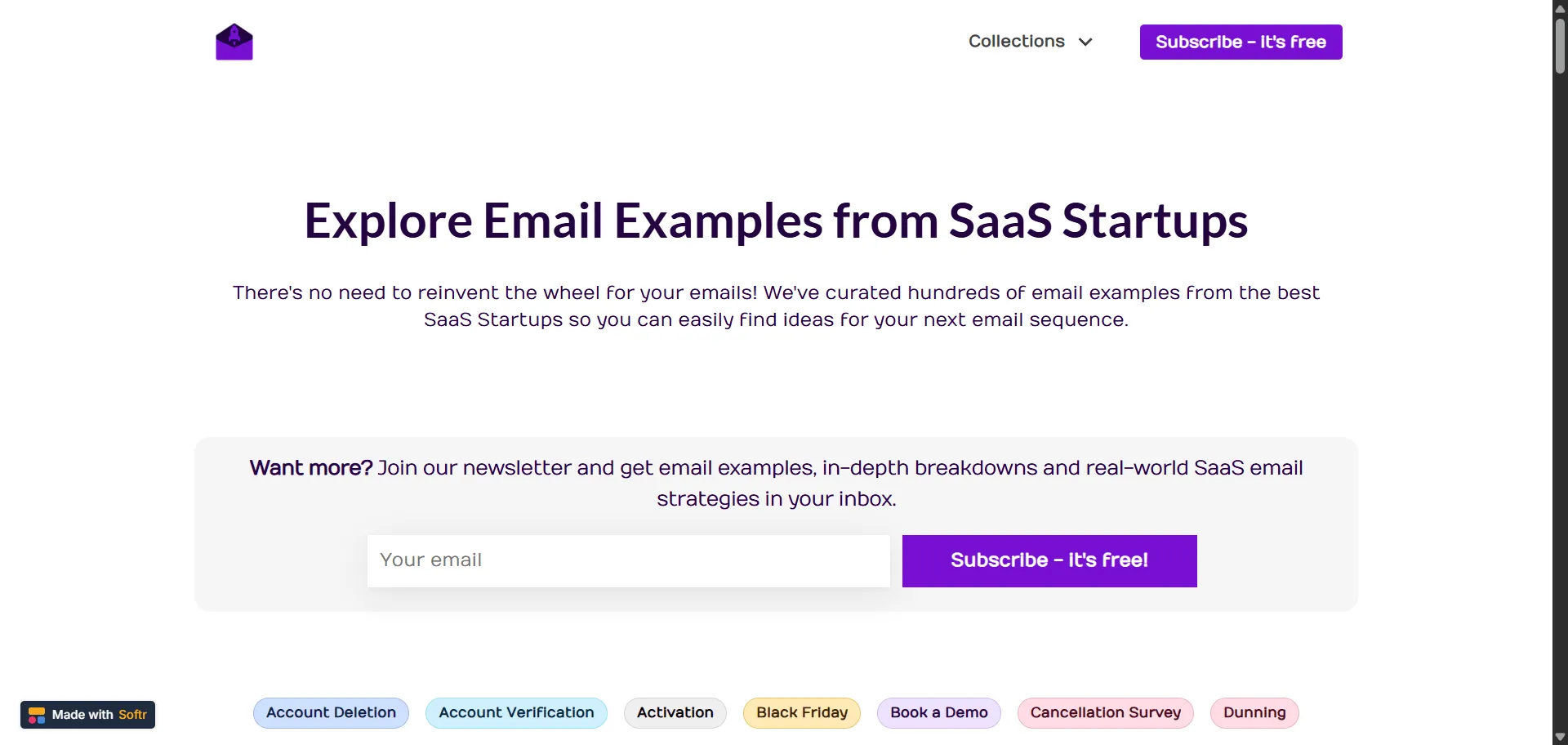Click inside the 'Your email' input field
Image resolution: width=1568 pixels, height=745 pixels.
click(x=628, y=560)
